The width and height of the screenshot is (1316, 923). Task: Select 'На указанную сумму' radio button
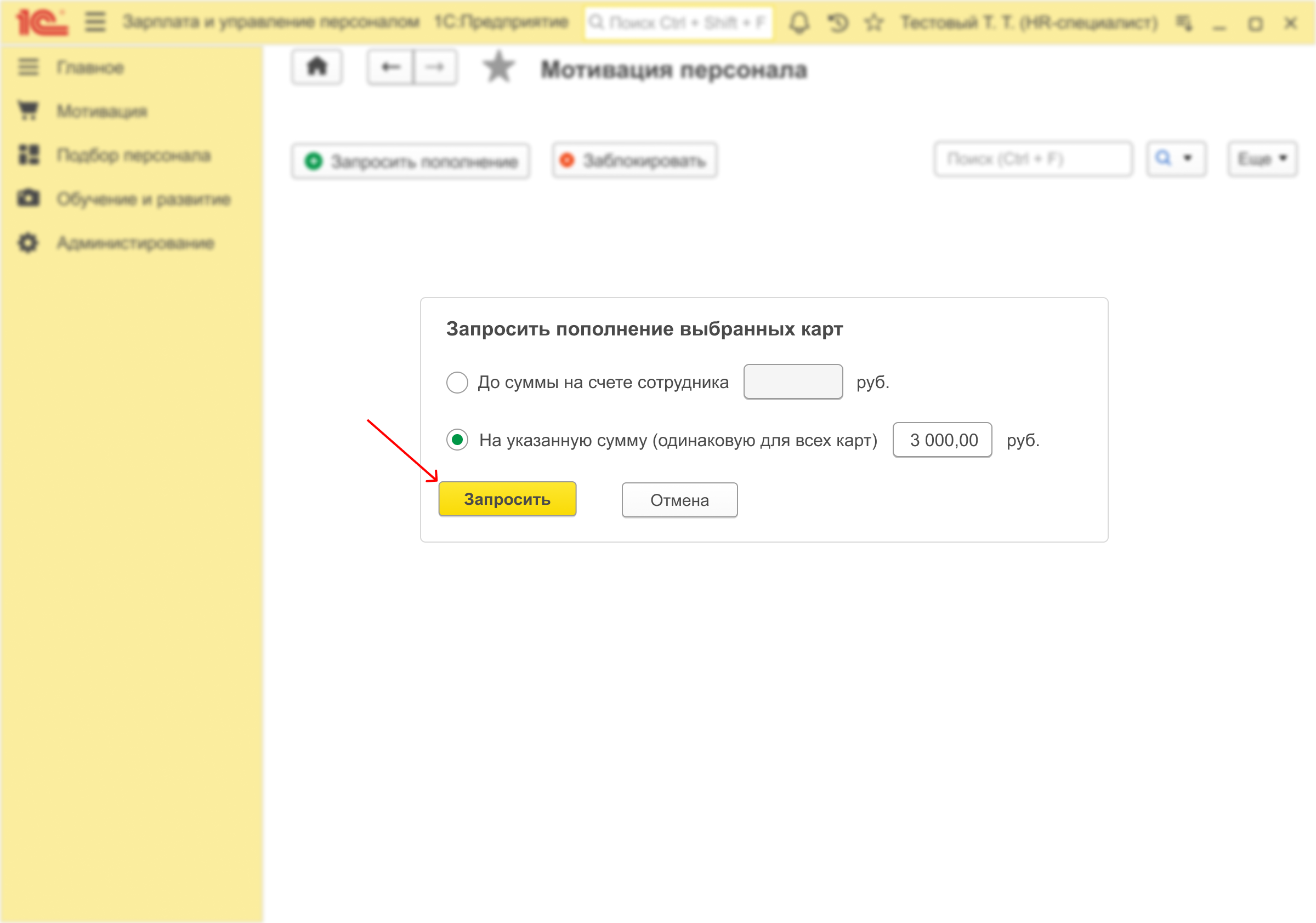click(x=457, y=440)
